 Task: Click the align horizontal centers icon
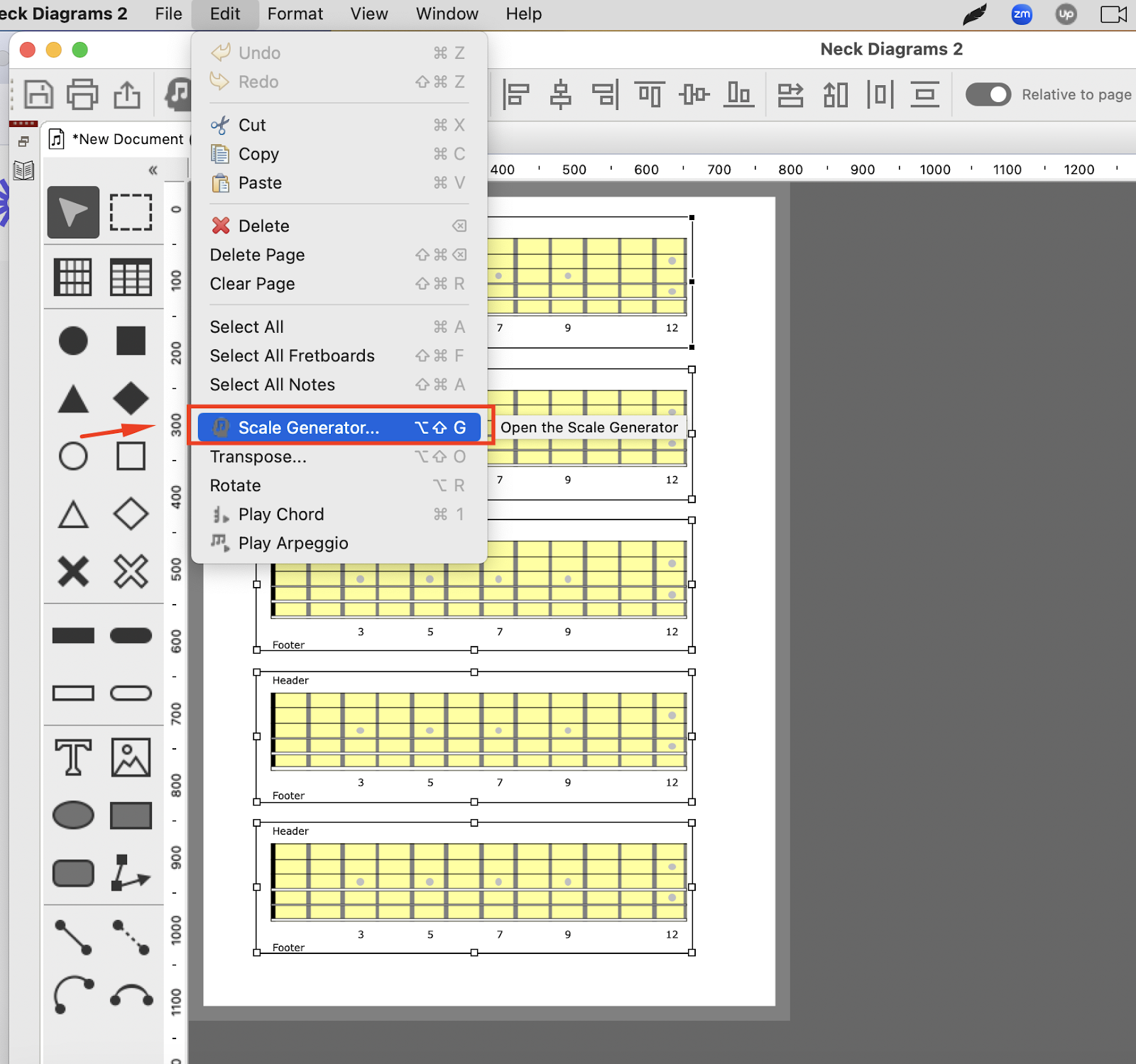click(x=561, y=94)
